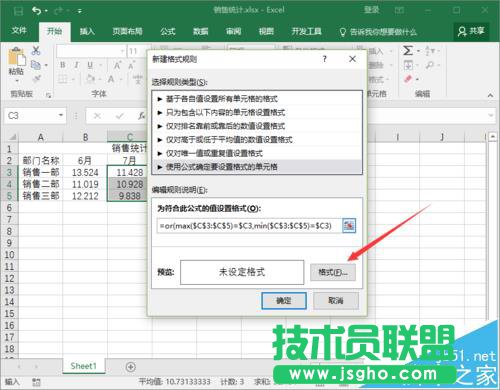Click the Undo arrow in the title bar
The height and width of the screenshot is (390, 500).
click(x=36, y=11)
